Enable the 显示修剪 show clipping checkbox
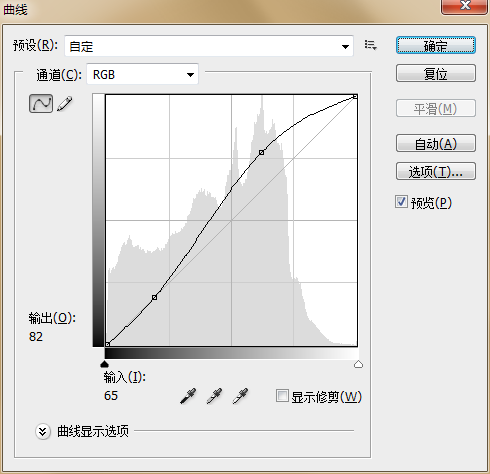 [x=282, y=396]
